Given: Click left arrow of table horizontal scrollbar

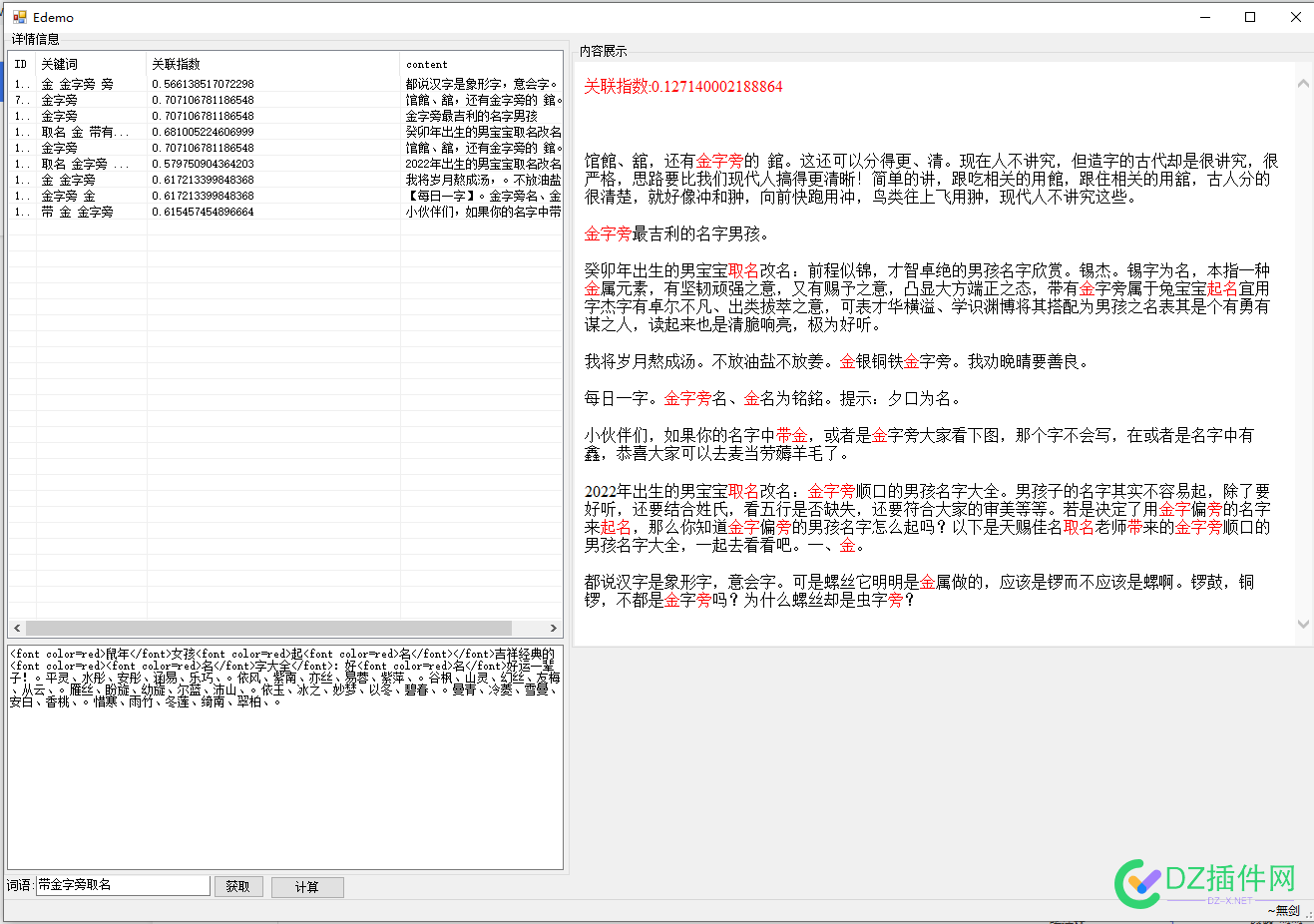Looking at the screenshot, I should (17, 628).
